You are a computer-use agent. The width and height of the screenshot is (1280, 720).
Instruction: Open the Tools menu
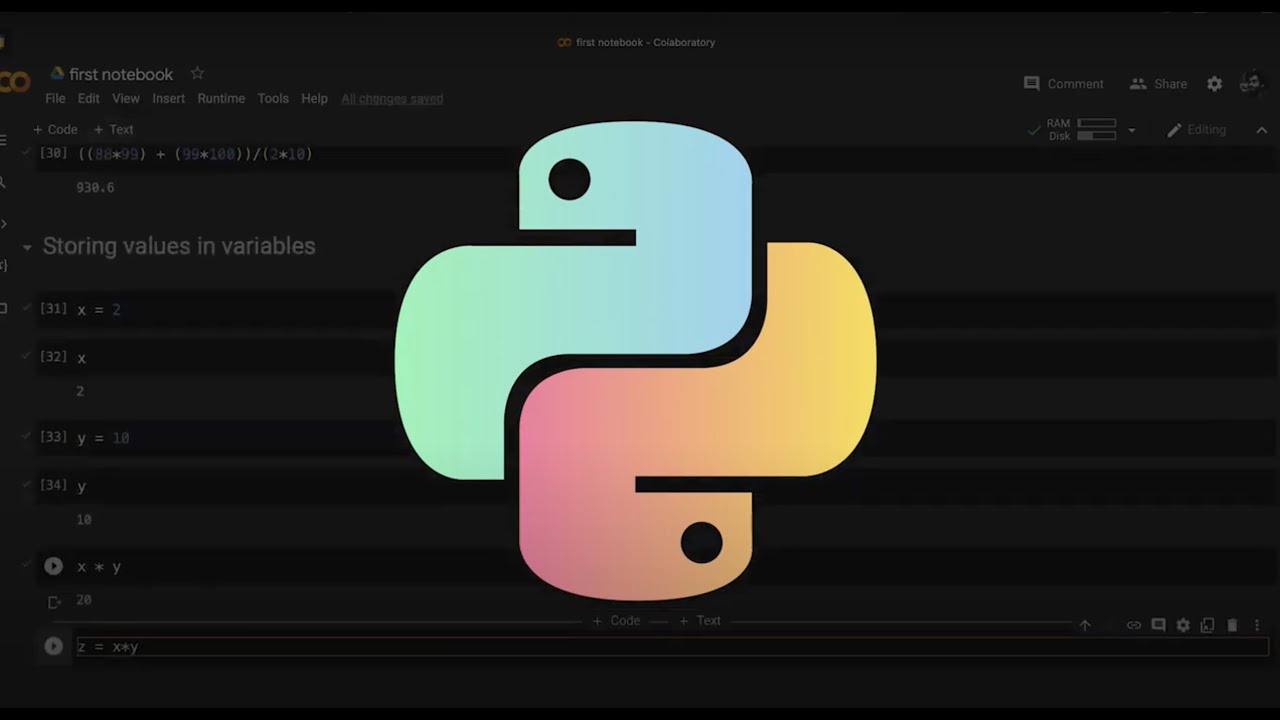273,98
